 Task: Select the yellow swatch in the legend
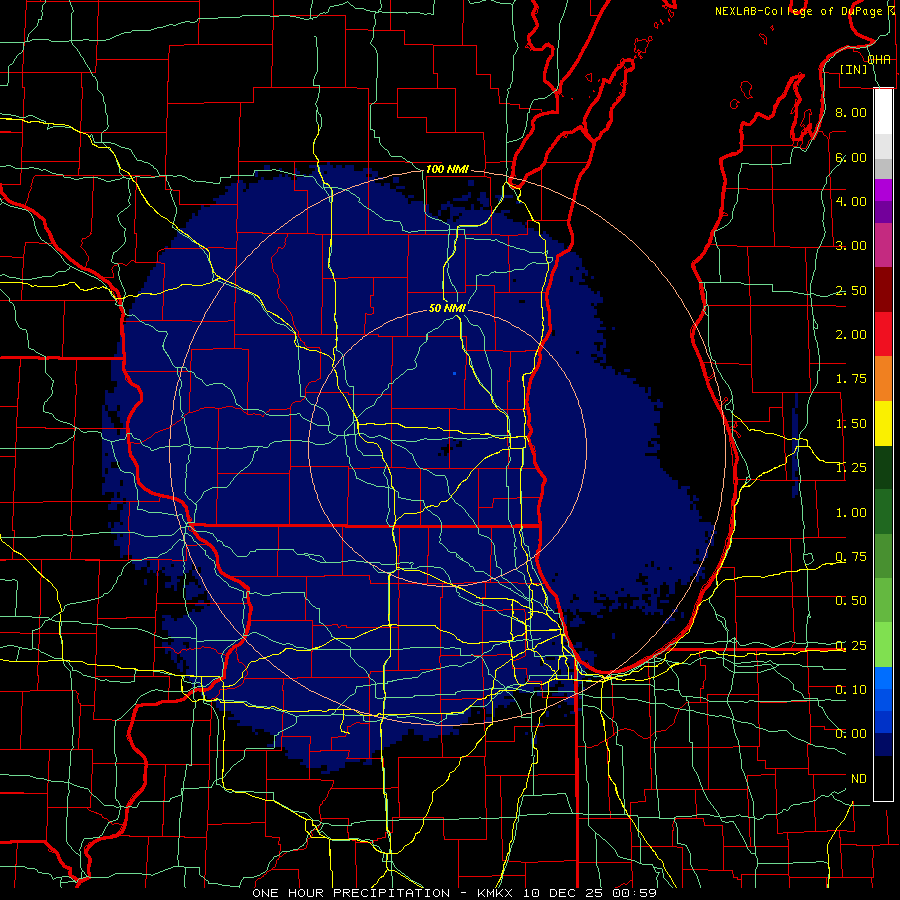coord(883,423)
